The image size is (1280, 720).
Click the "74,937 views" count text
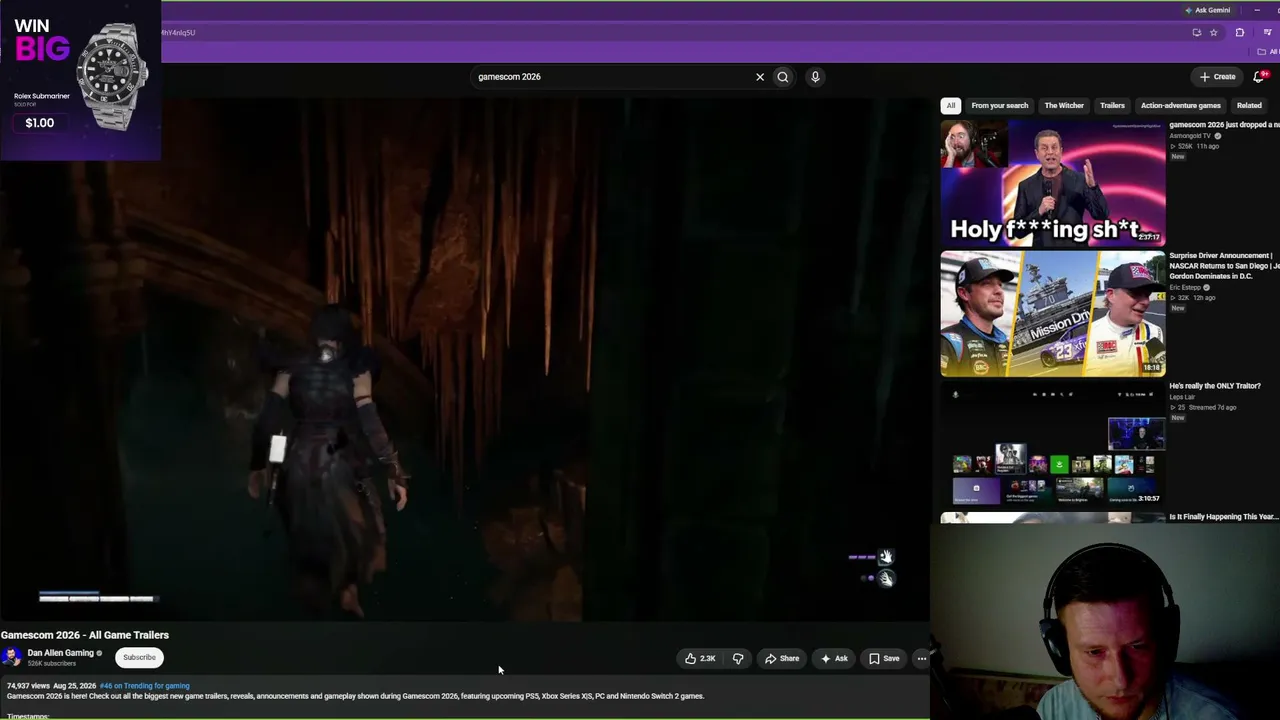pyautogui.click(x=29, y=686)
